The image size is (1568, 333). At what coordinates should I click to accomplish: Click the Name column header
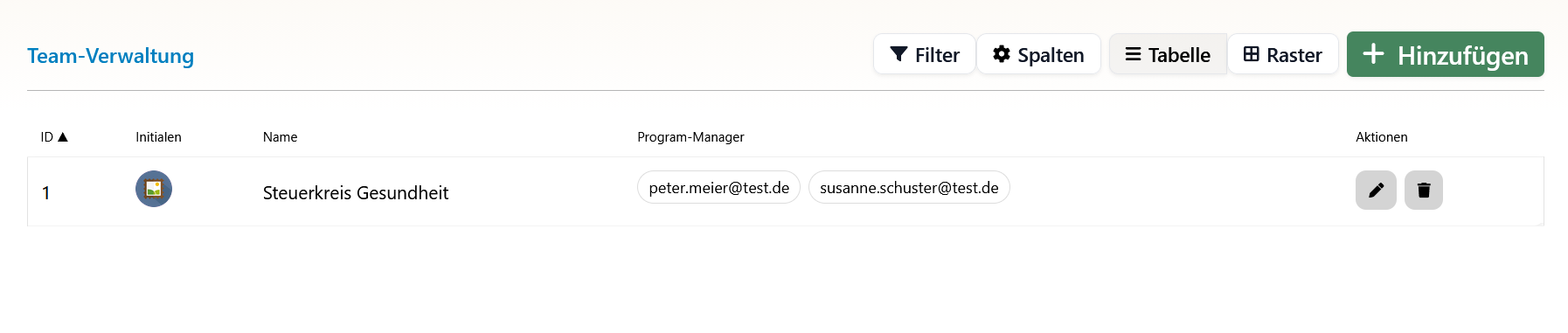(280, 137)
